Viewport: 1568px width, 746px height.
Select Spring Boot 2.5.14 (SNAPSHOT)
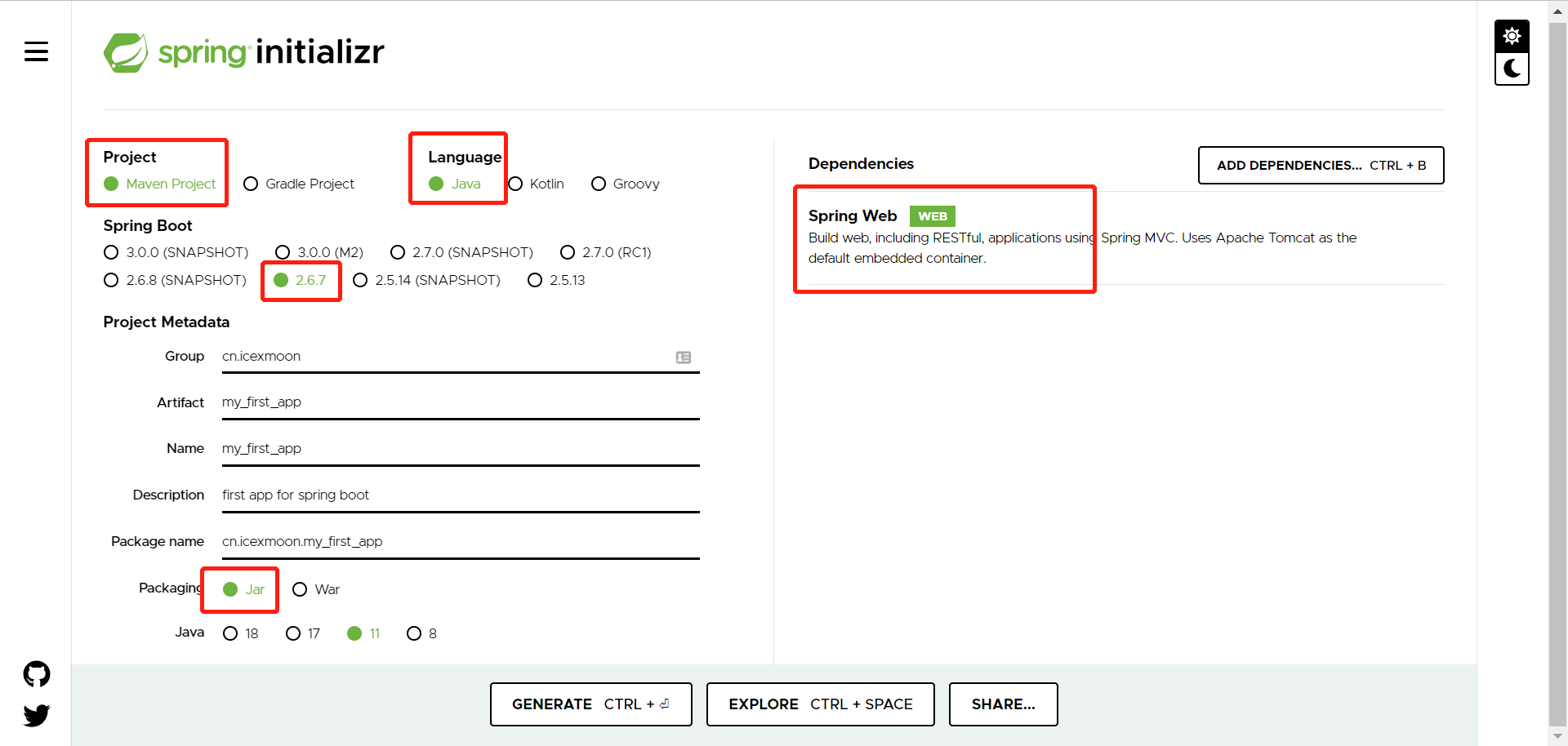[x=427, y=280]
